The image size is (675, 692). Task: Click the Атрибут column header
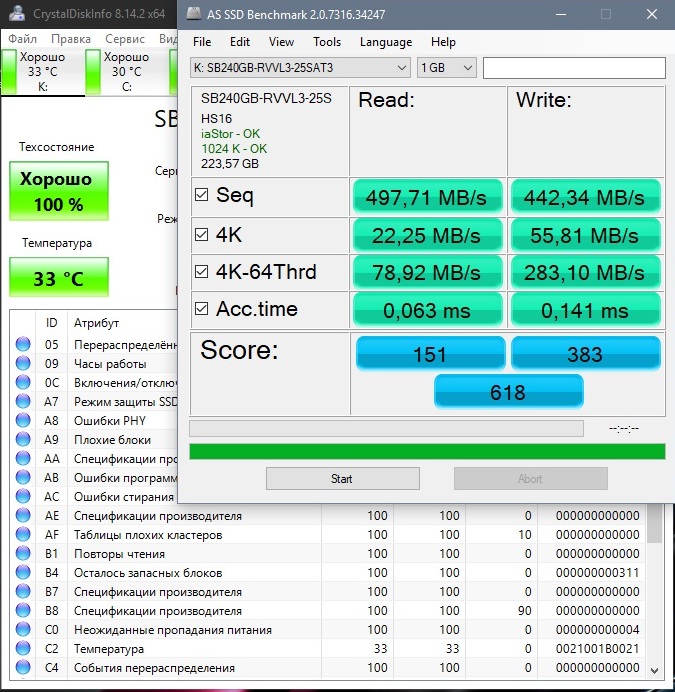[x=96, y=323]
